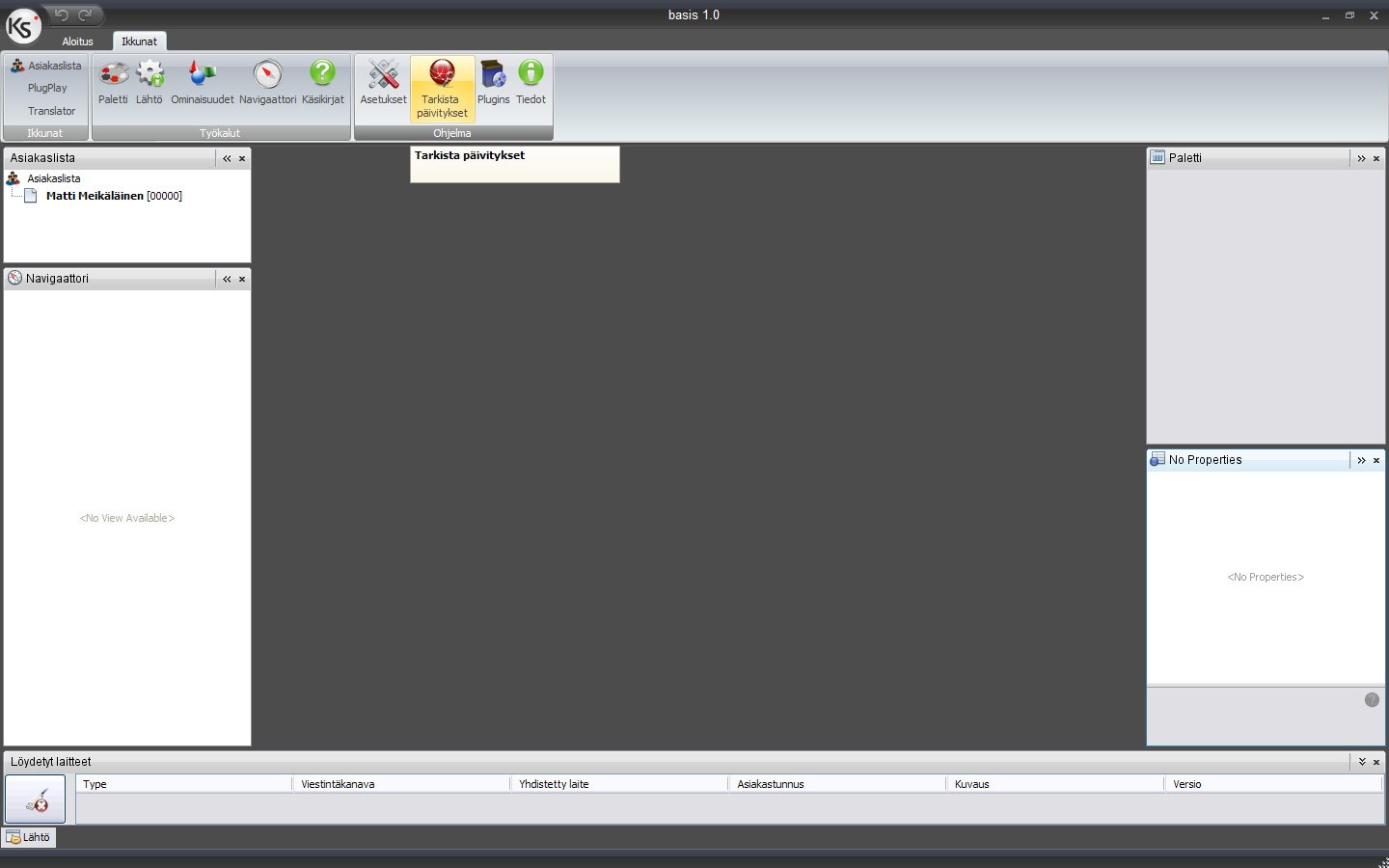Click the Navigaattori panel compass icon

[x=15, y=278]
